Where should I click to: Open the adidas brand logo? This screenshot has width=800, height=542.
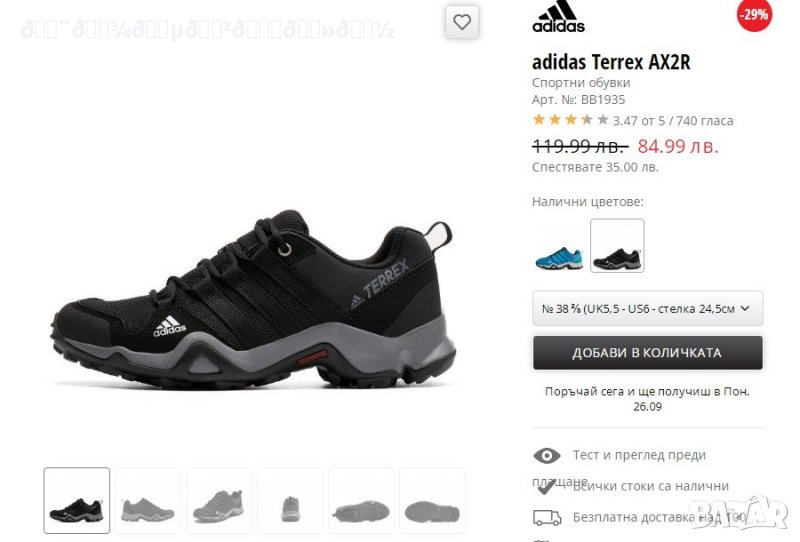(558, 17)
